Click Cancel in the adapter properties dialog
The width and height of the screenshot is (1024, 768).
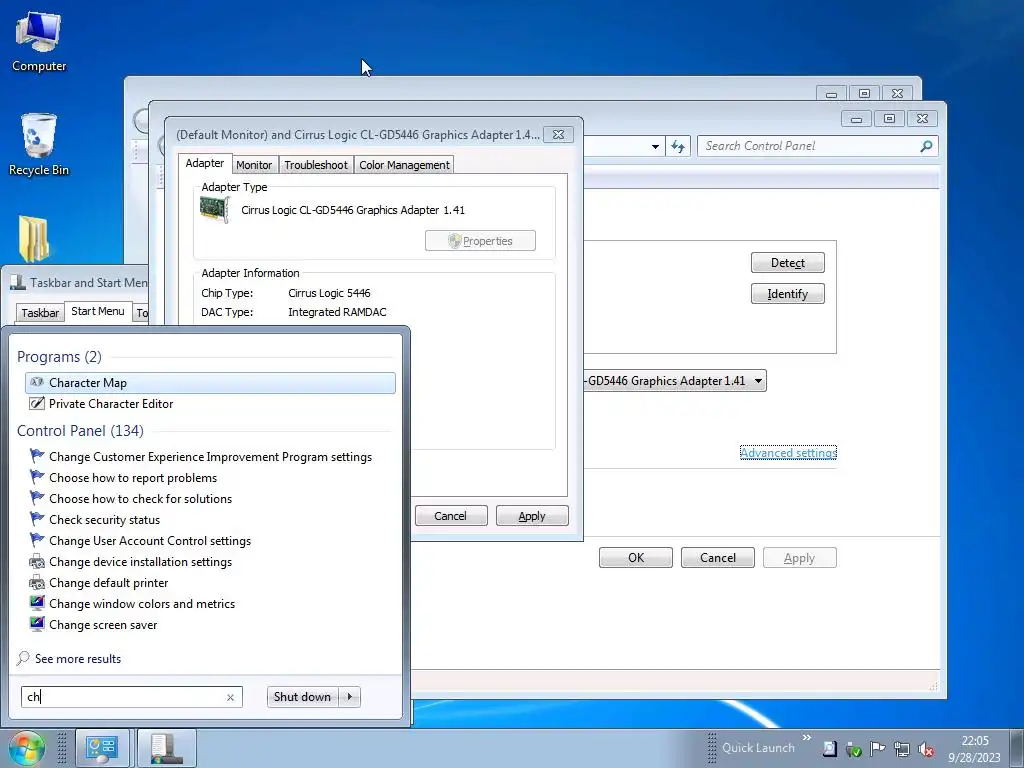click(x=451, y=516)
